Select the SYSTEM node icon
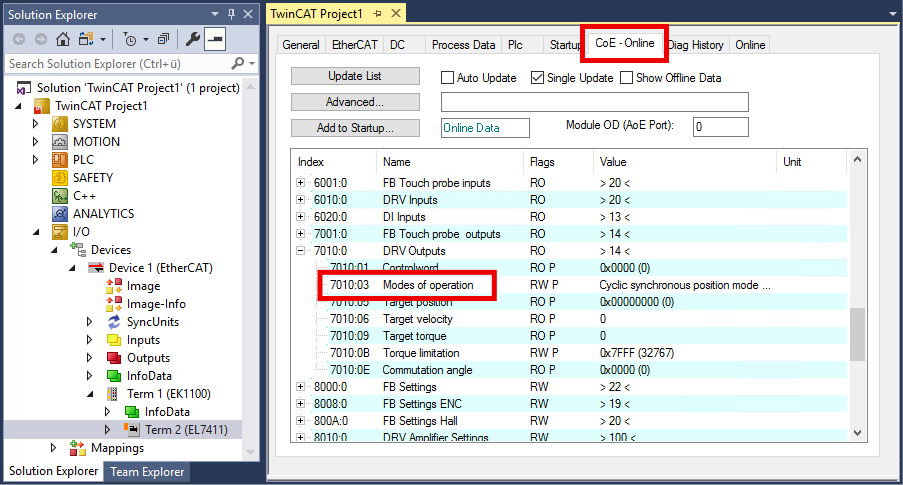 click(x=60, y=124)
